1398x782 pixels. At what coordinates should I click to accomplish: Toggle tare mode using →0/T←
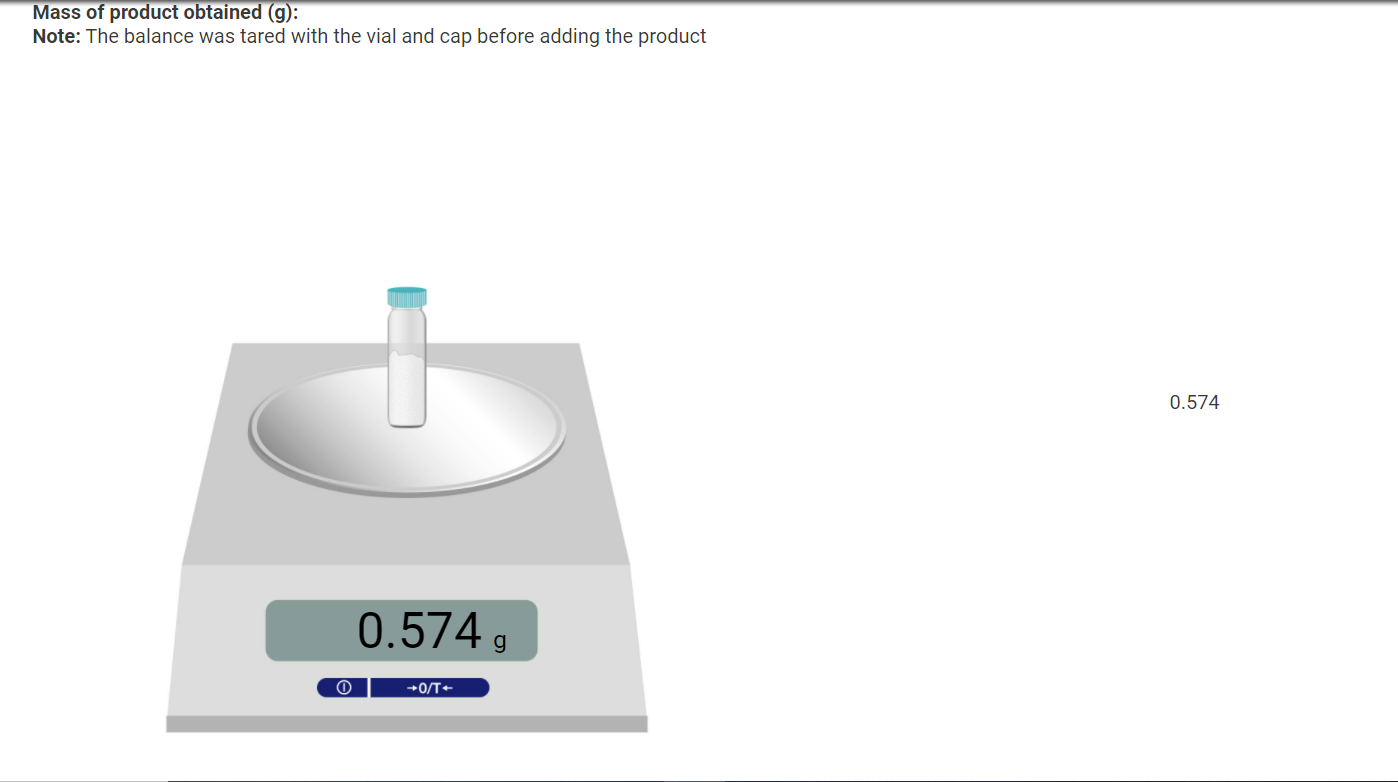[x=428, y=687]
